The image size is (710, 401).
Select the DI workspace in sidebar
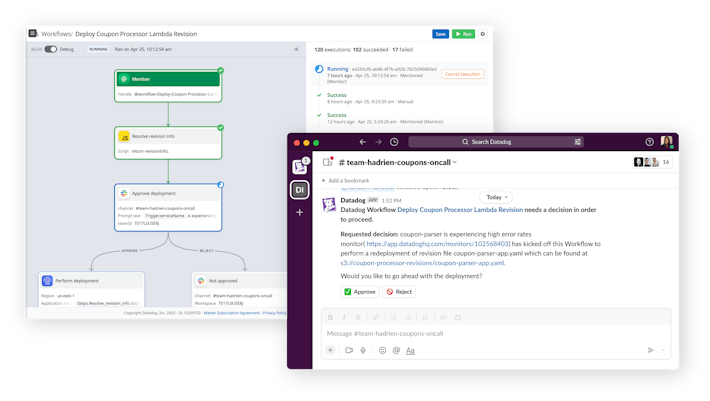click(299, 189)
